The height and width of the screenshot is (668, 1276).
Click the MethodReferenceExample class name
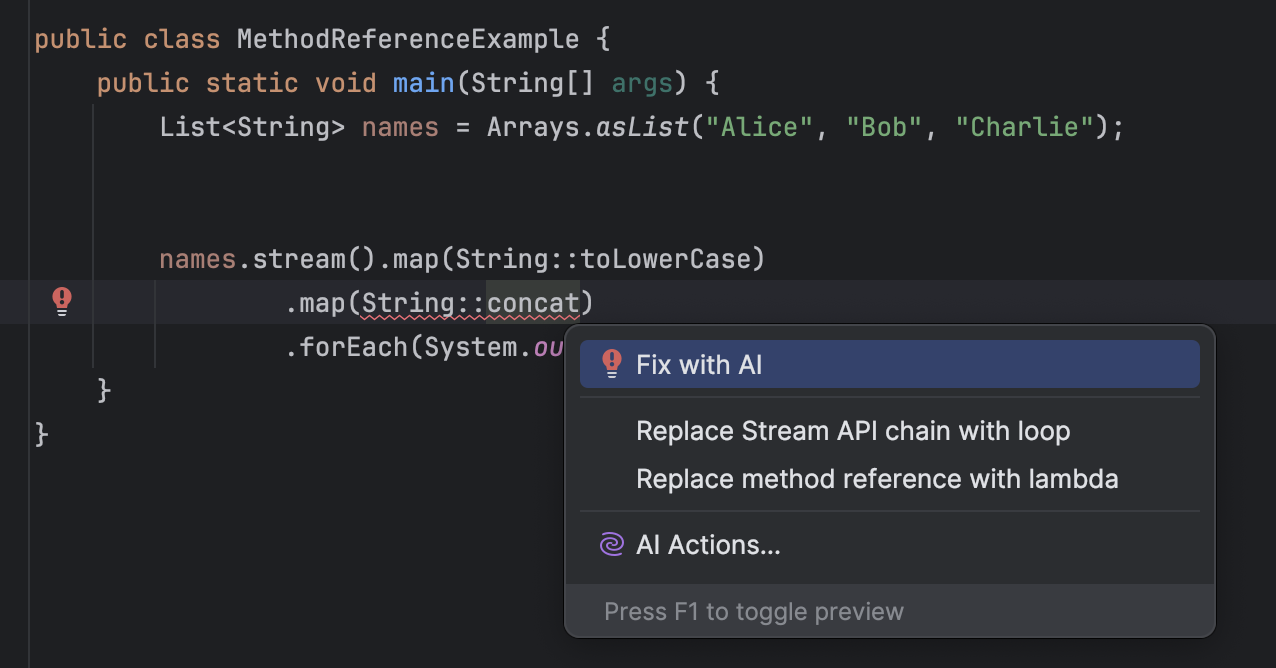pos(408,40)
